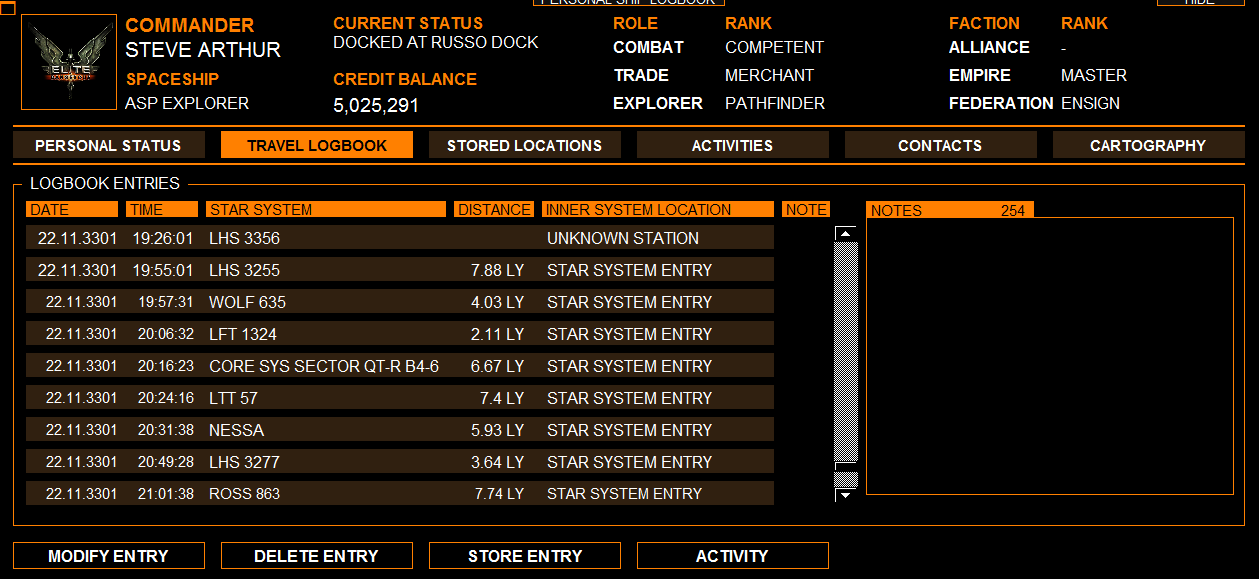Click the Store Entry button
This screenshot has width=1259, height=579.
pos(525,556)
